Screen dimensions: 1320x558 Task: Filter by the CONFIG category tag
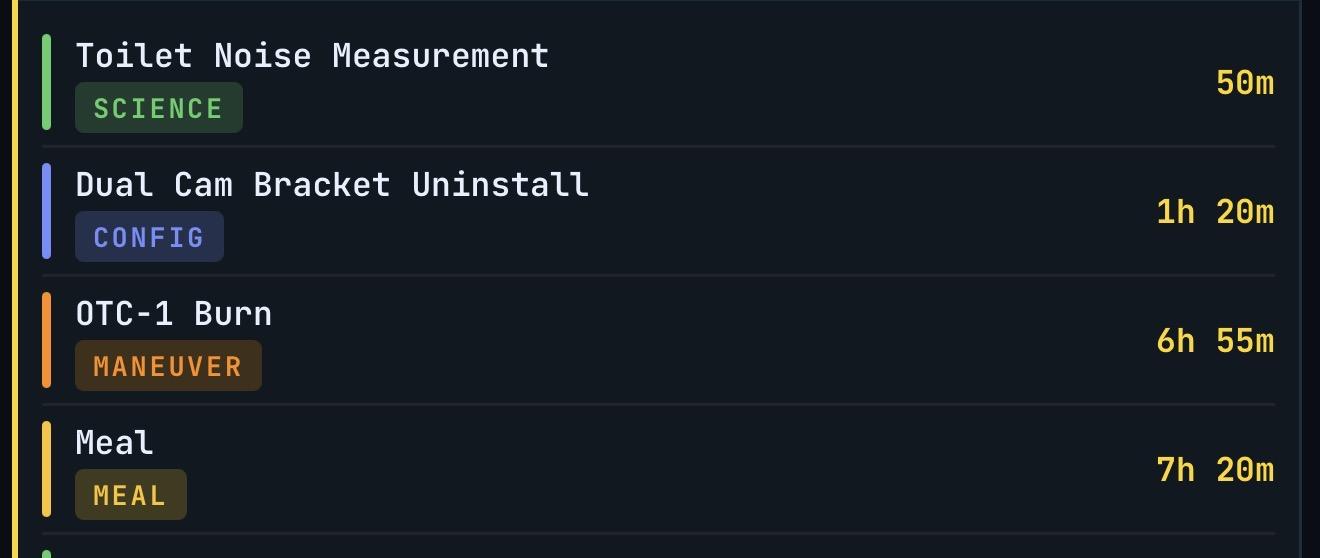coord(149,237)
